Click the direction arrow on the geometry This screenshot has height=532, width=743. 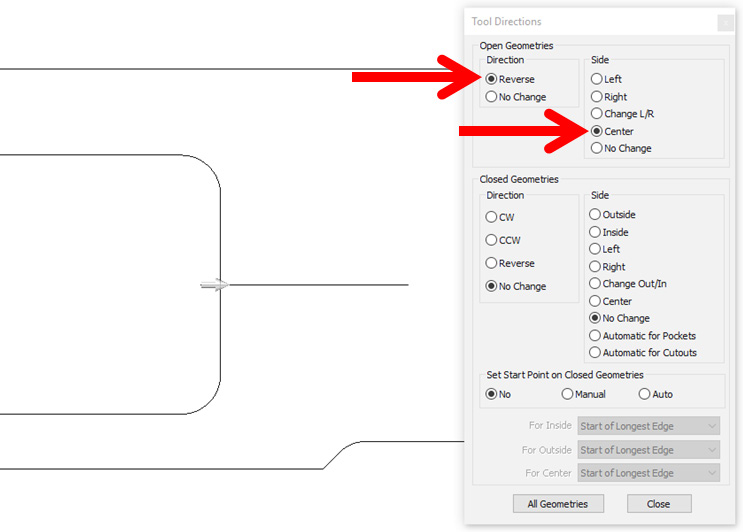coord(214,285)
